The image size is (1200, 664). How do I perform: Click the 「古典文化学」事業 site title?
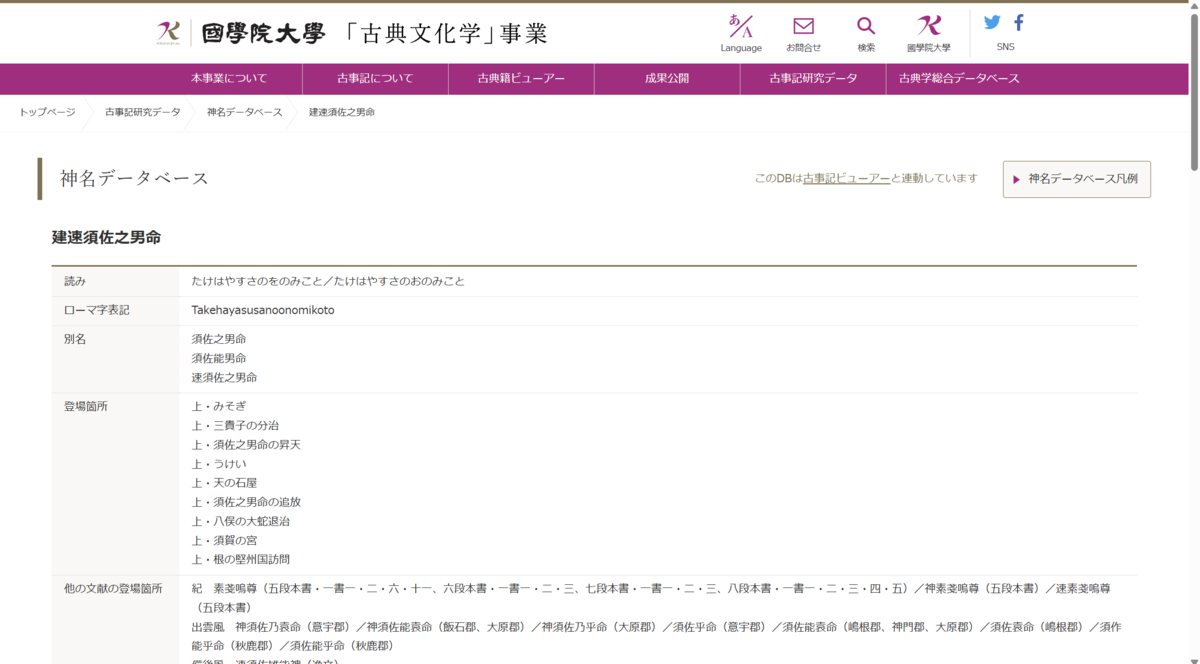coord(446,33)
